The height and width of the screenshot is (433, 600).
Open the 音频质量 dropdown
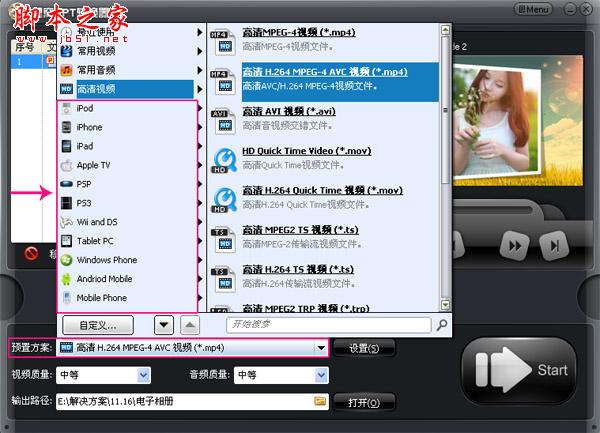[321, 375]
